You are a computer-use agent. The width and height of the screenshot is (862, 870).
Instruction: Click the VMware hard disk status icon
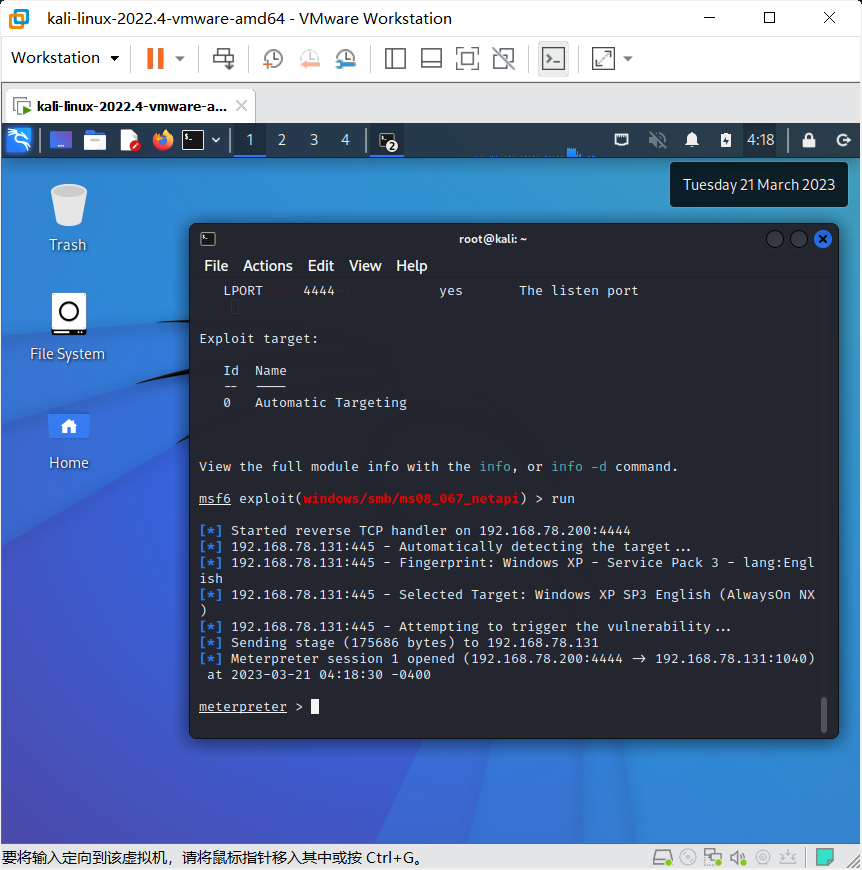click(x=662, y=857)
